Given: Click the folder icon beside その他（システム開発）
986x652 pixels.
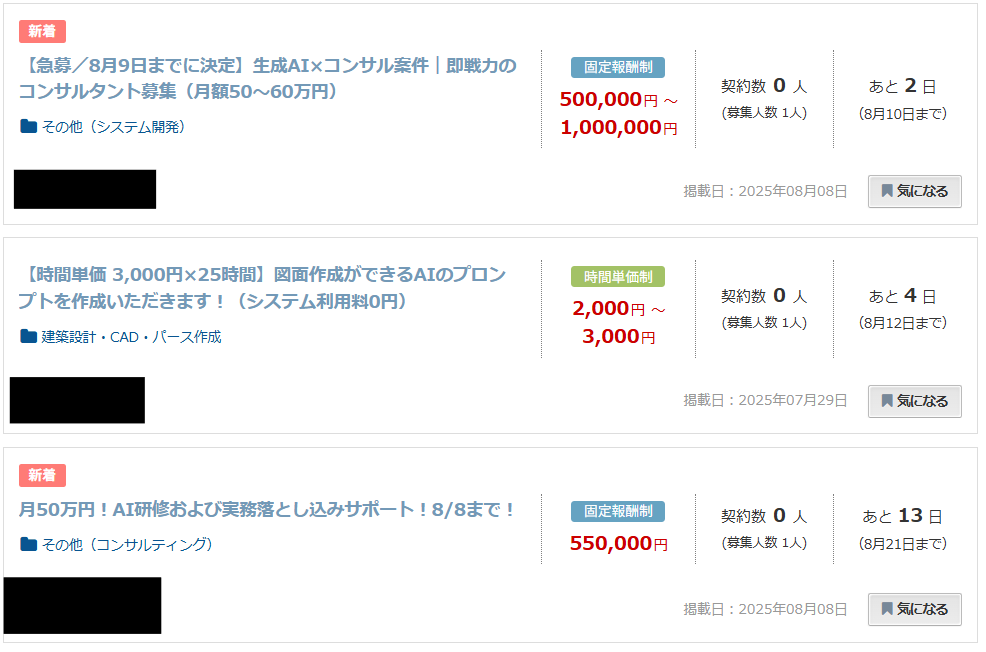Looking at the screenshot, I should pyautogui.click(x=28, y=127).
